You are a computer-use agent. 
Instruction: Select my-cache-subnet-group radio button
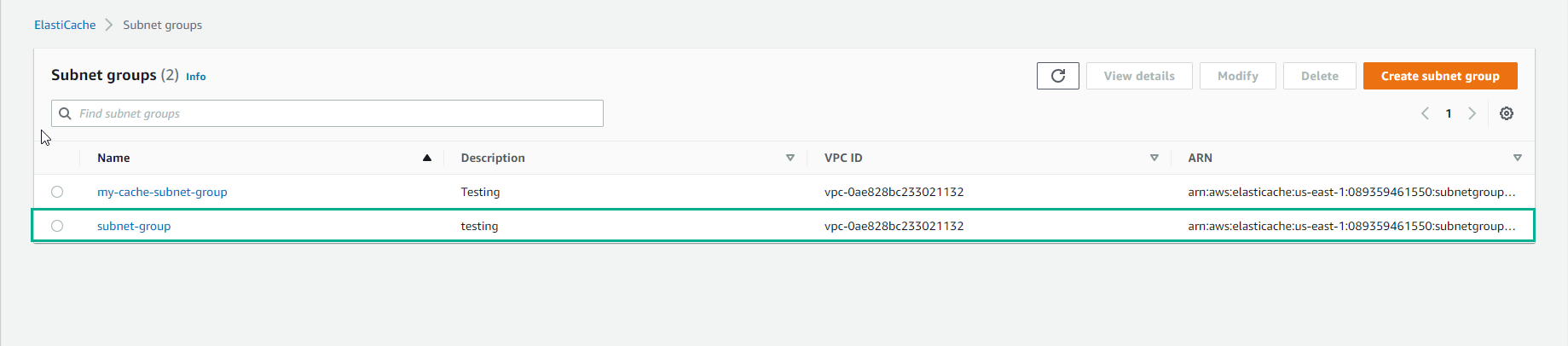pyautogui.click(x=57, y=192)
